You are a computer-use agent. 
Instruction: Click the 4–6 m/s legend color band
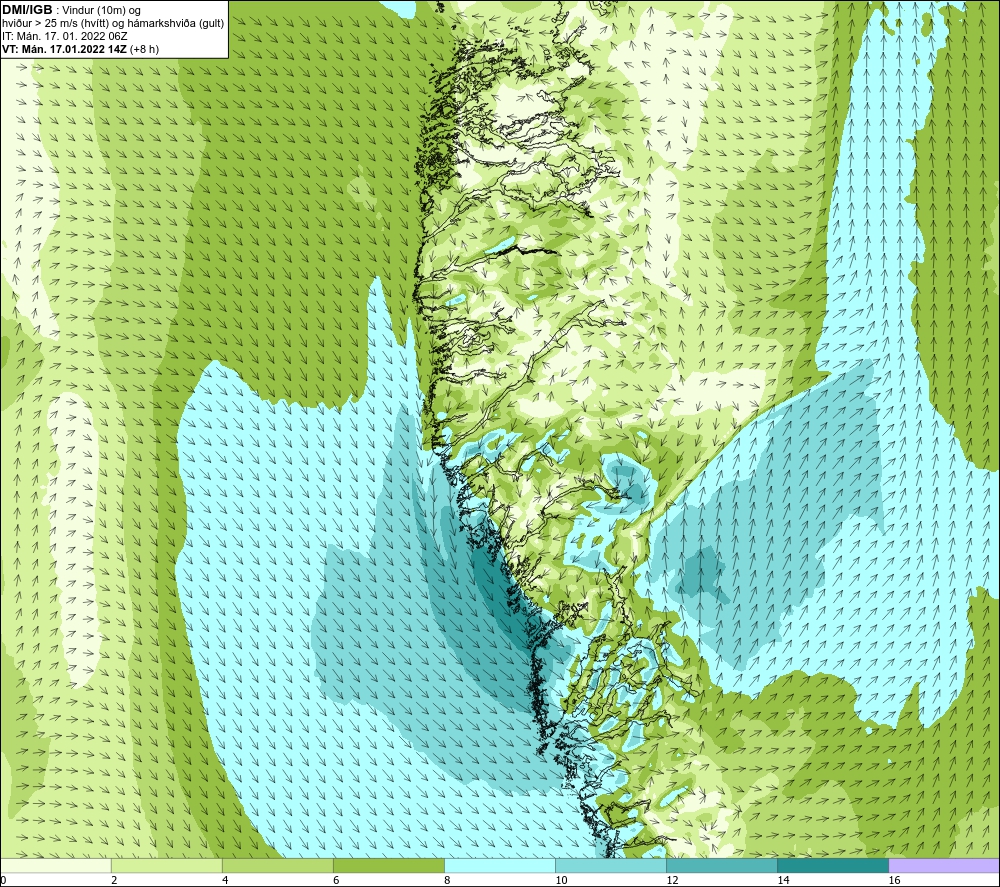[277, 865]
